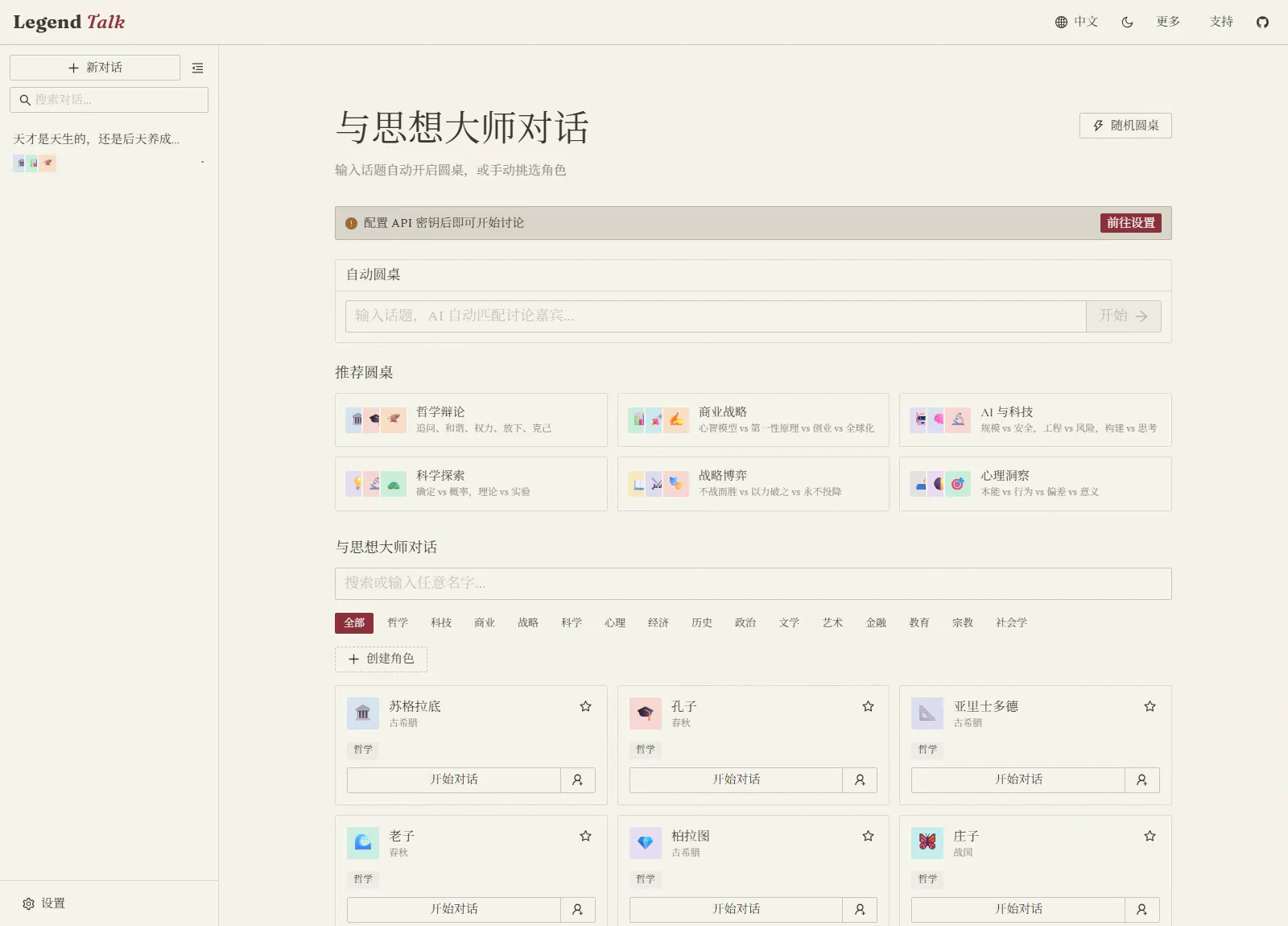Select the 全部 category tab
Viewport: 1288px width, 926px height.
(x=354, y=623)
